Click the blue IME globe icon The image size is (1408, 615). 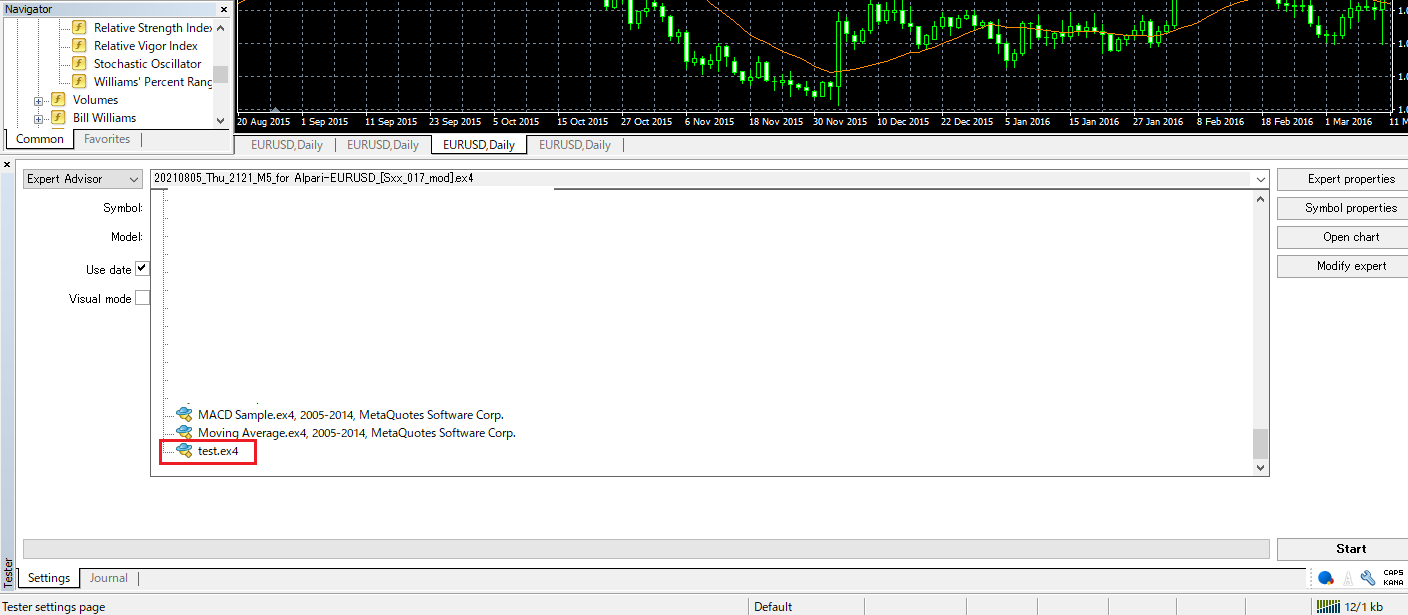(x=1326, y=578)
